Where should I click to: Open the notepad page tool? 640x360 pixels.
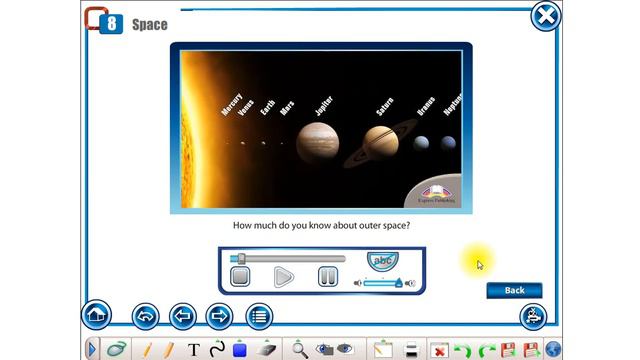coord(383,349)
